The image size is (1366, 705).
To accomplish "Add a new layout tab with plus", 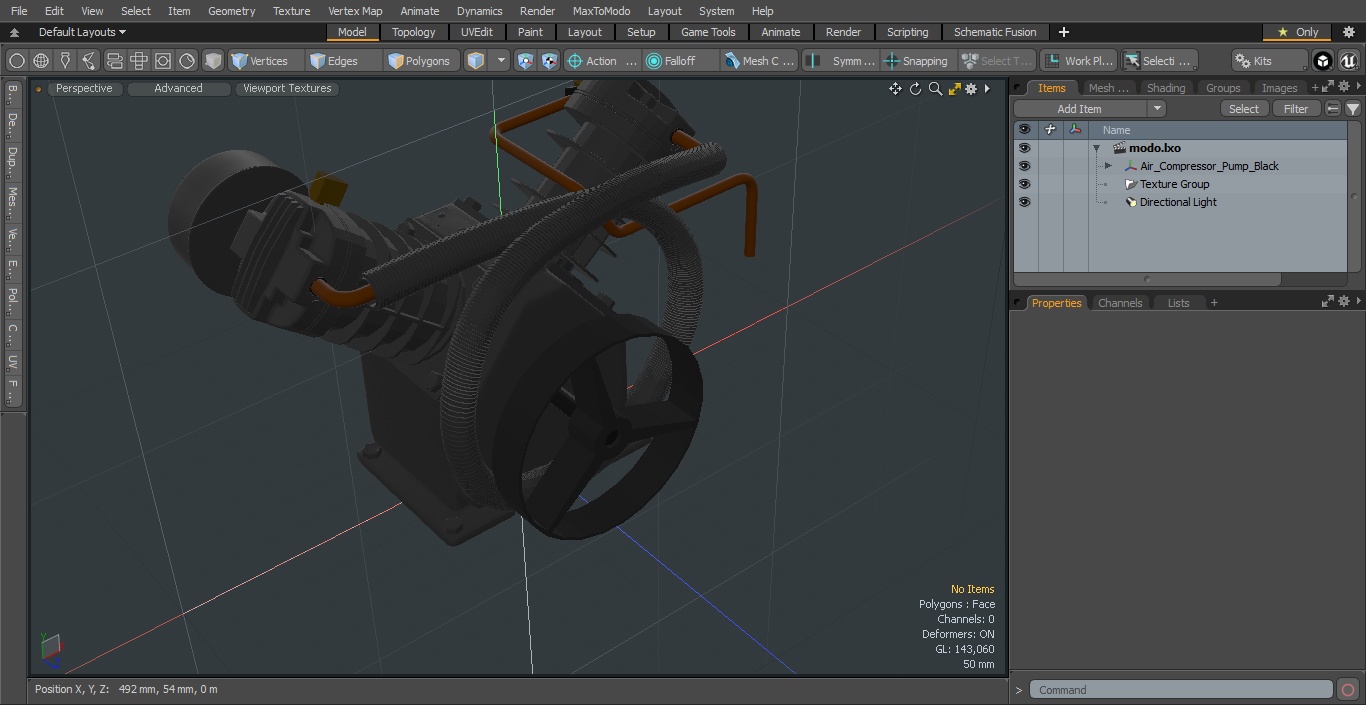I will [1063, 32].
